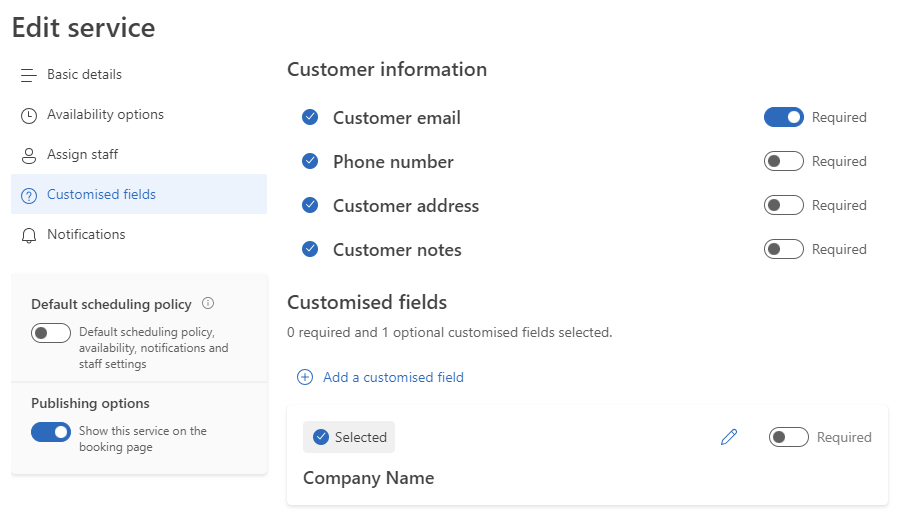
Task: Enable Required toggle for Customer address
Action: pos(783,205)
